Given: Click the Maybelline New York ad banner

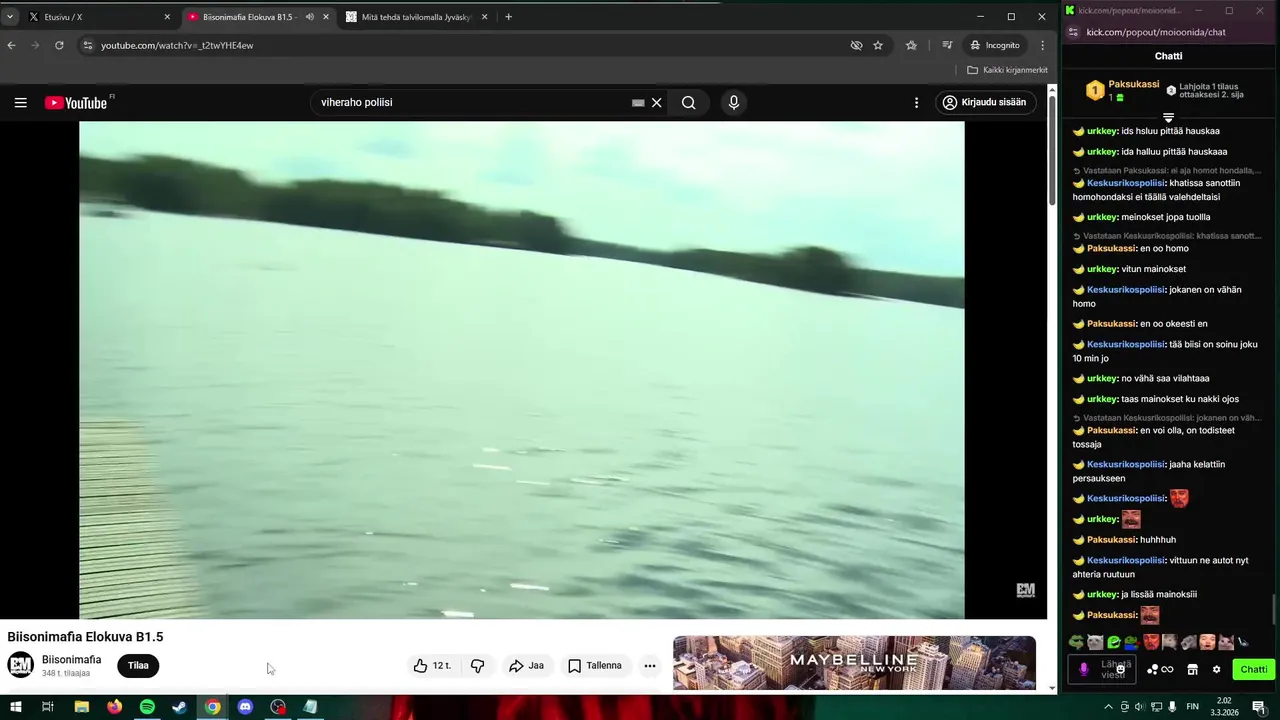Looking at the screenshot, I should pos(854,662).
